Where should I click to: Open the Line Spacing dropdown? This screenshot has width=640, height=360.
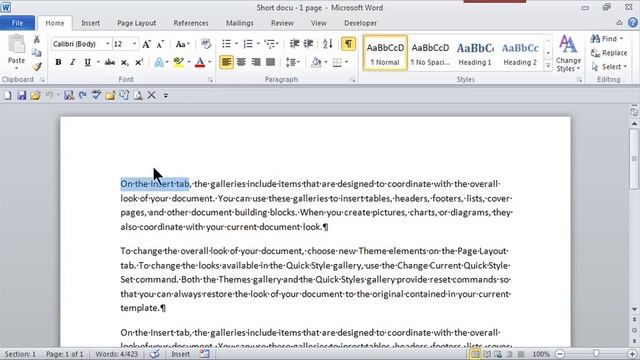(293, 62)
